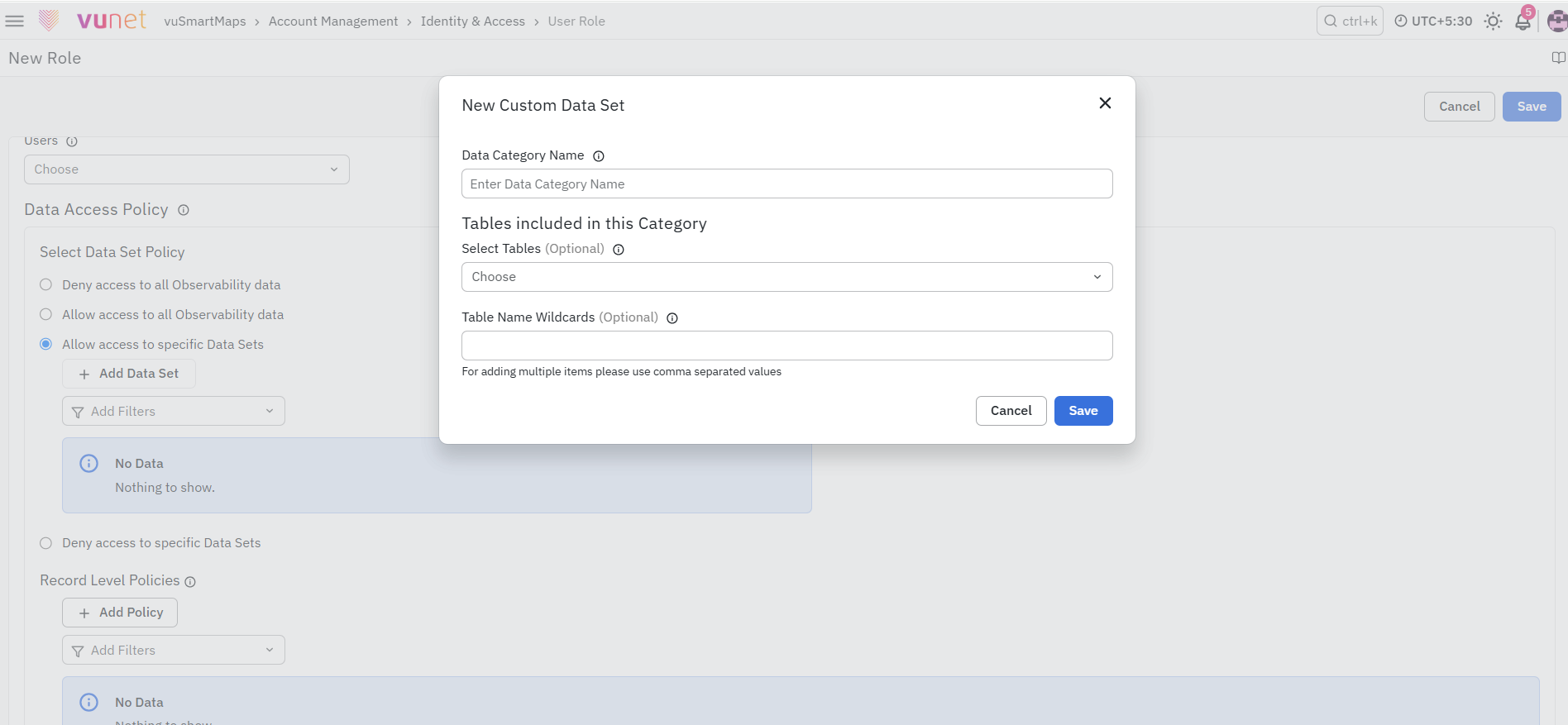Image resolution: width=1568 pixels, height=725 pixels.
Task: Save the new custom data set
Action: (x=1083, y=411)
